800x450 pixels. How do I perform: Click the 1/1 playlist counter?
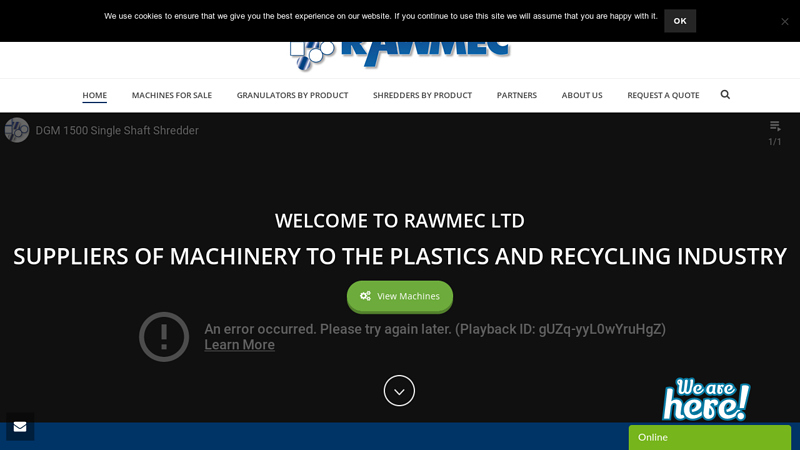click(774, 142)
